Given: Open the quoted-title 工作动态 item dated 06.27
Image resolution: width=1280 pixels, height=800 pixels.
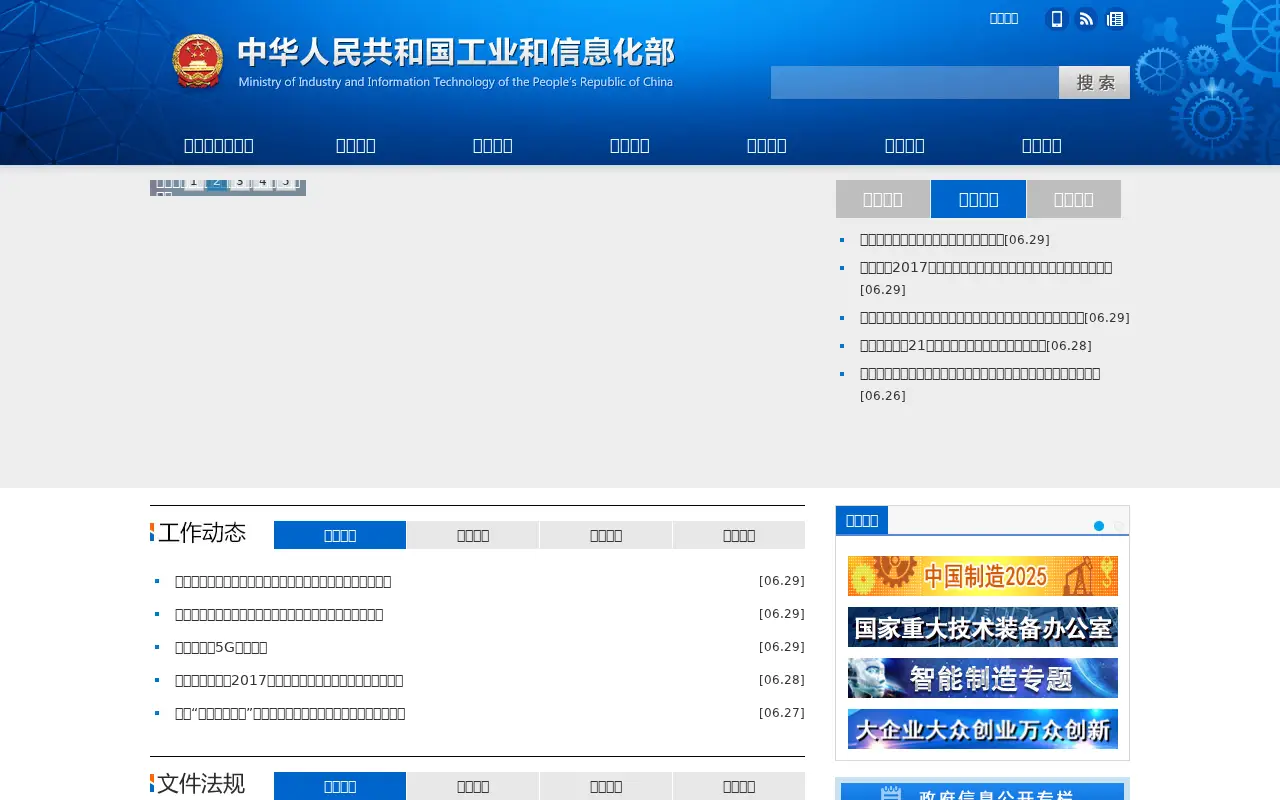Looking at the screenshot, I should point(290,713).
